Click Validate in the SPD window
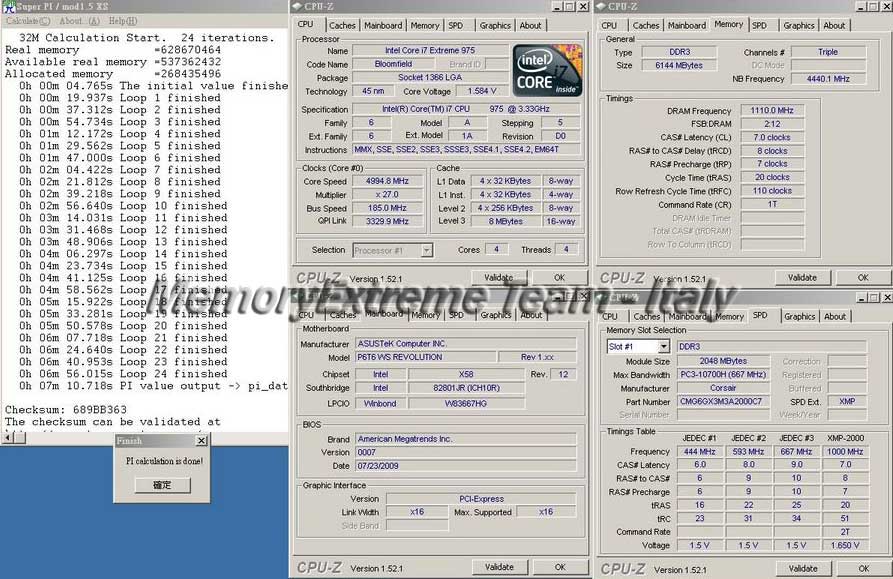This screenshot has height=579, width=893. coord(803,568)
